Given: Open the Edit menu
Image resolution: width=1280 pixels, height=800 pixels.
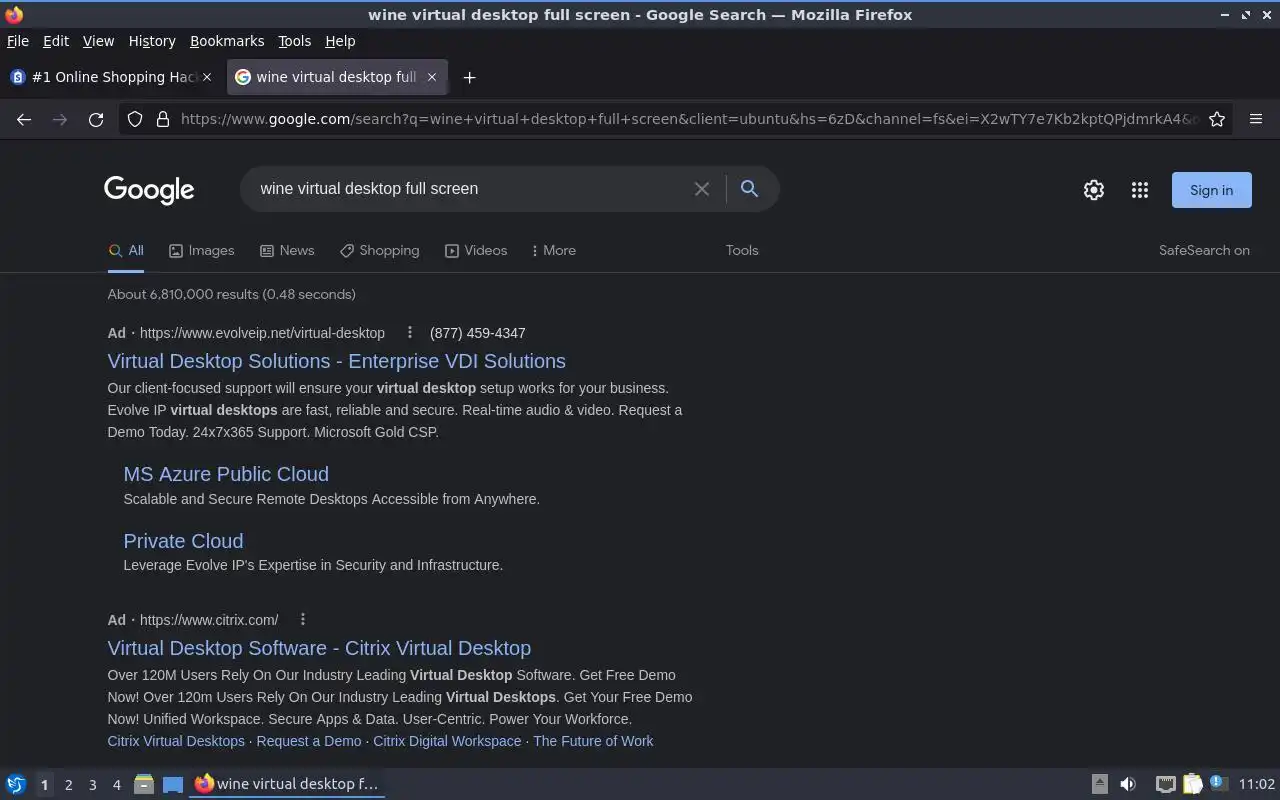Looking at the screenshot, I should [56, 41].
